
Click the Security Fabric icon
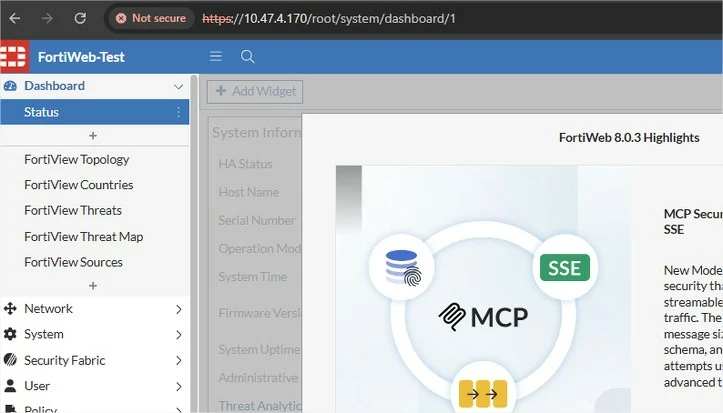tap(10, 360)
